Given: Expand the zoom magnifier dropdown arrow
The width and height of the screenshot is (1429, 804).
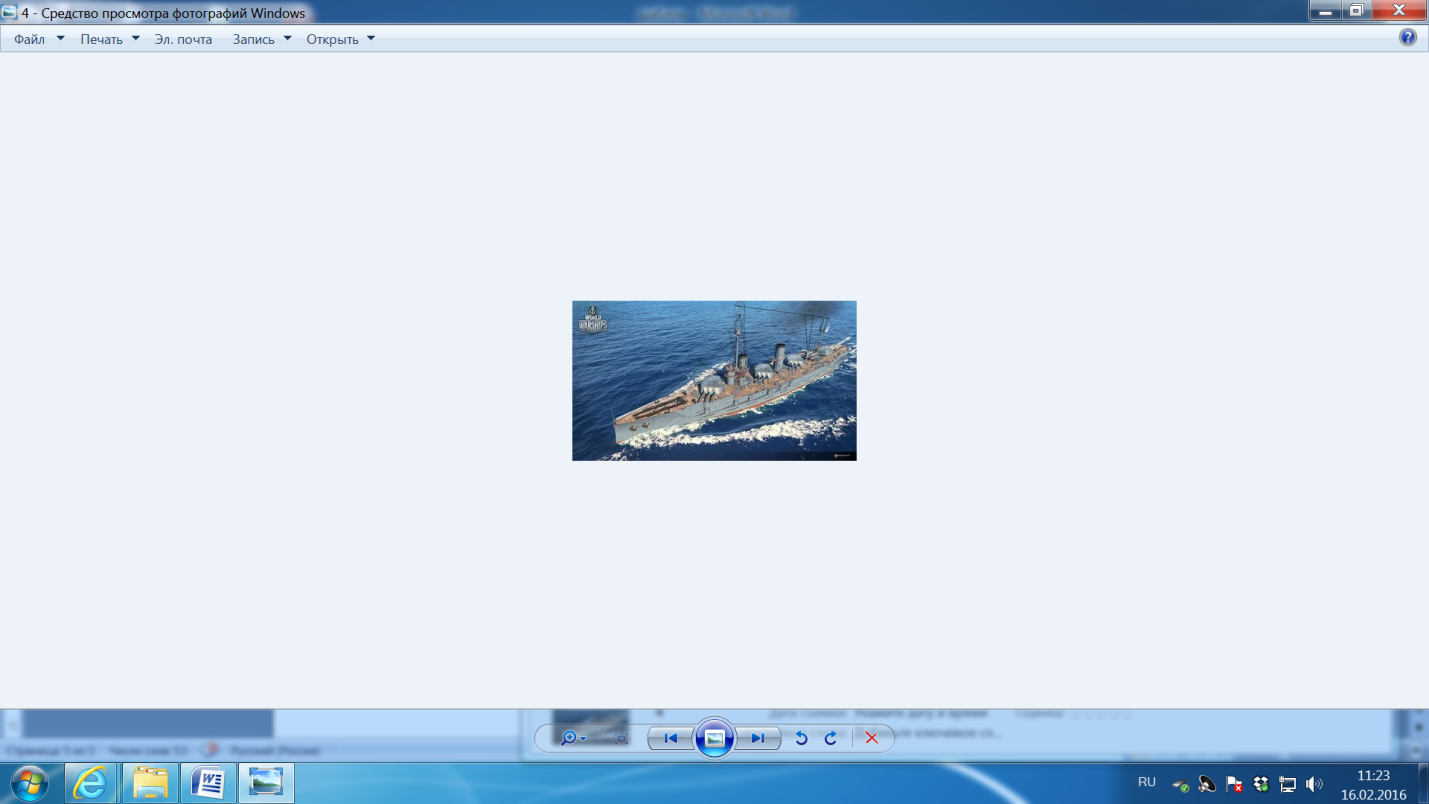Looking at the screenshot, I should [x=584, y=739].
